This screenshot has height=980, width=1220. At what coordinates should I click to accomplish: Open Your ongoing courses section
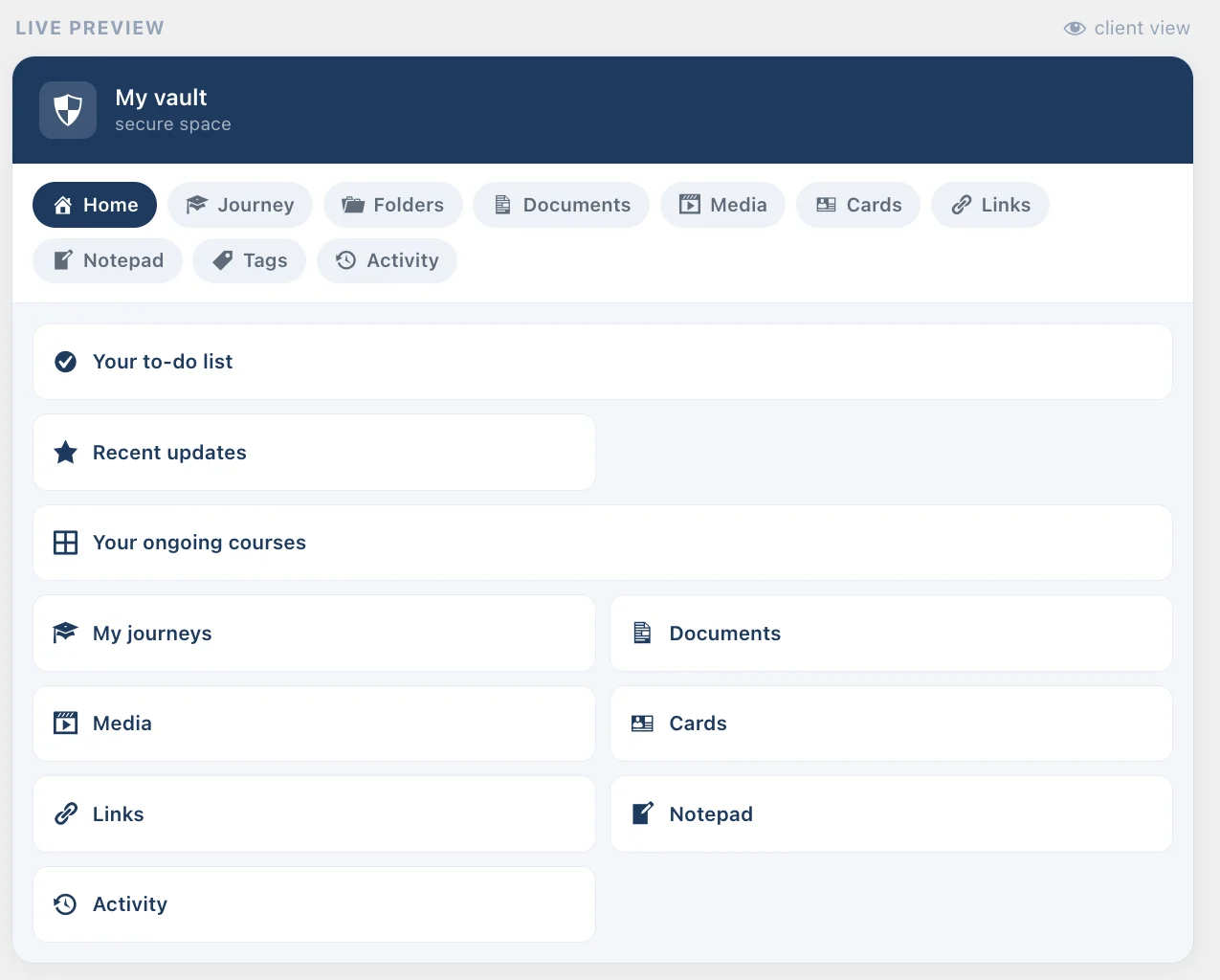[603, 543]
